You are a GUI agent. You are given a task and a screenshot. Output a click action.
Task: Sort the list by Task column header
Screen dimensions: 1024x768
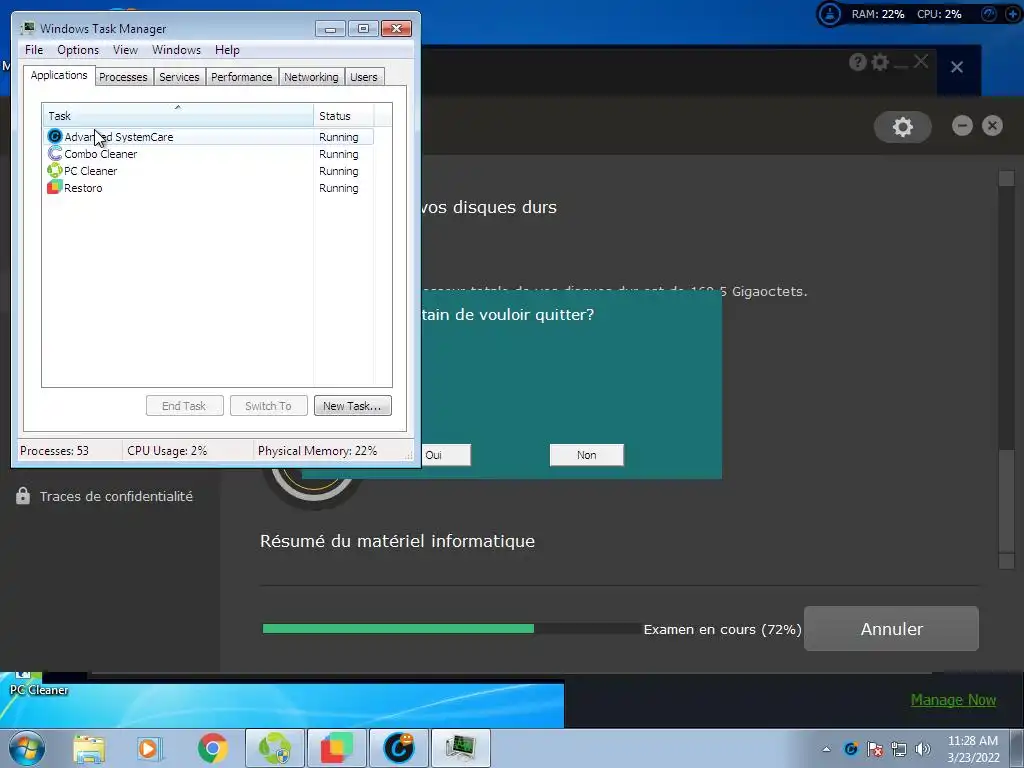coord(178,116)
